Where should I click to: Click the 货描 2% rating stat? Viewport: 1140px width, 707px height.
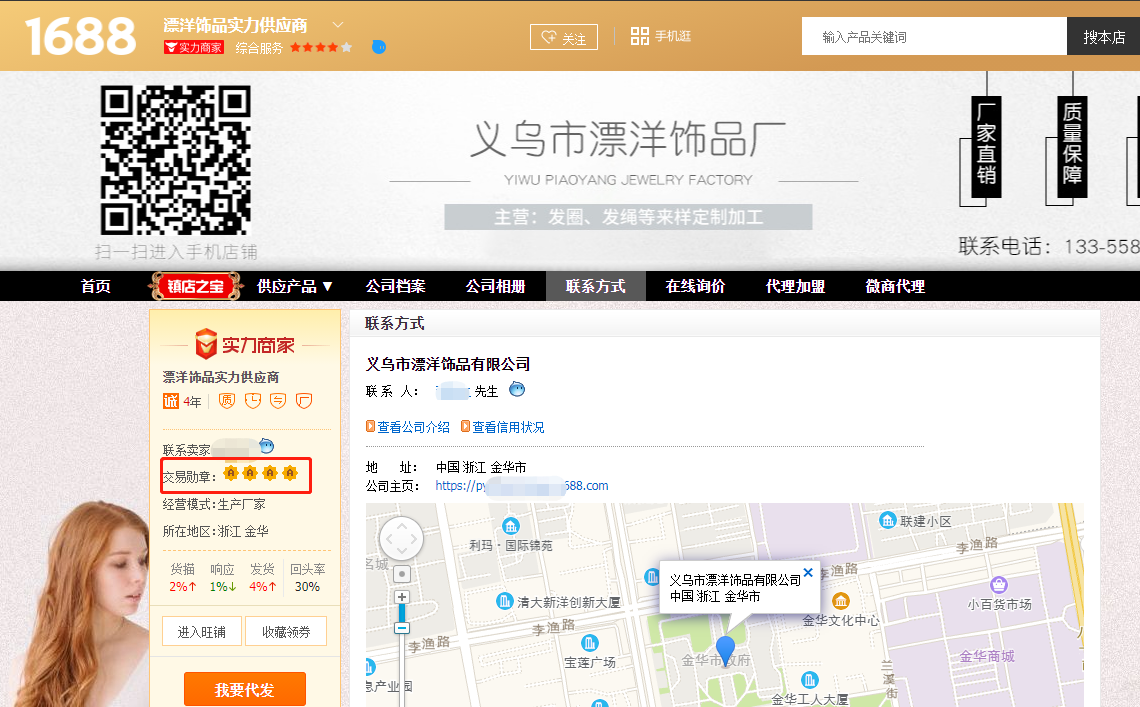tap(182, 578)
